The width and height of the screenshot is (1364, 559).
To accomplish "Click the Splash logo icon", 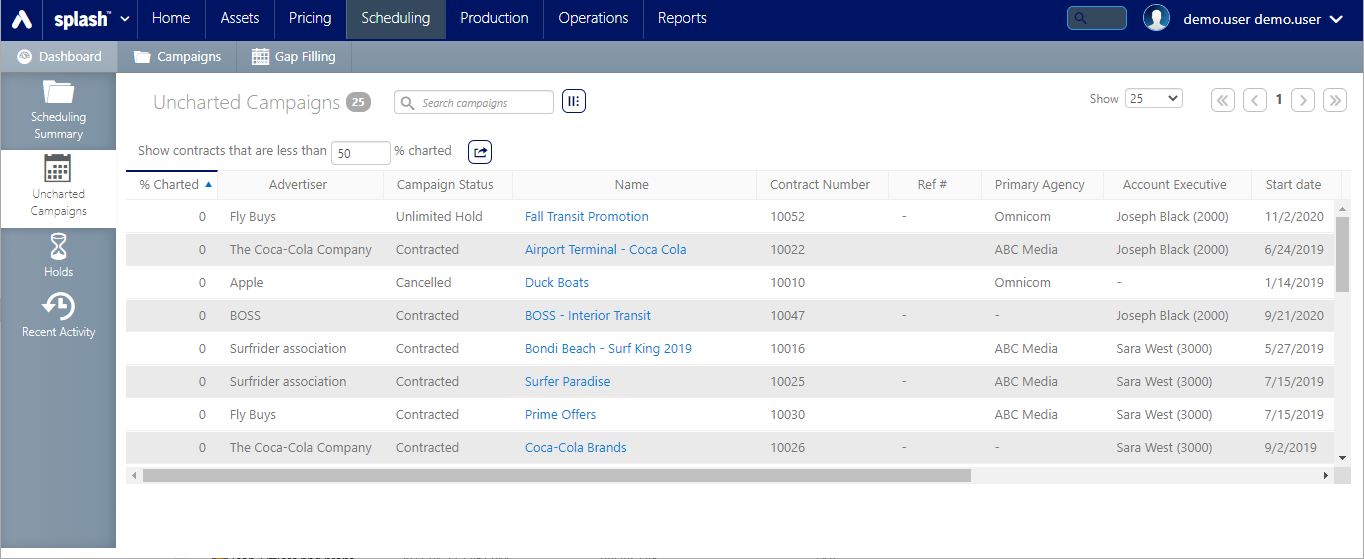I will tap(22, 19).
